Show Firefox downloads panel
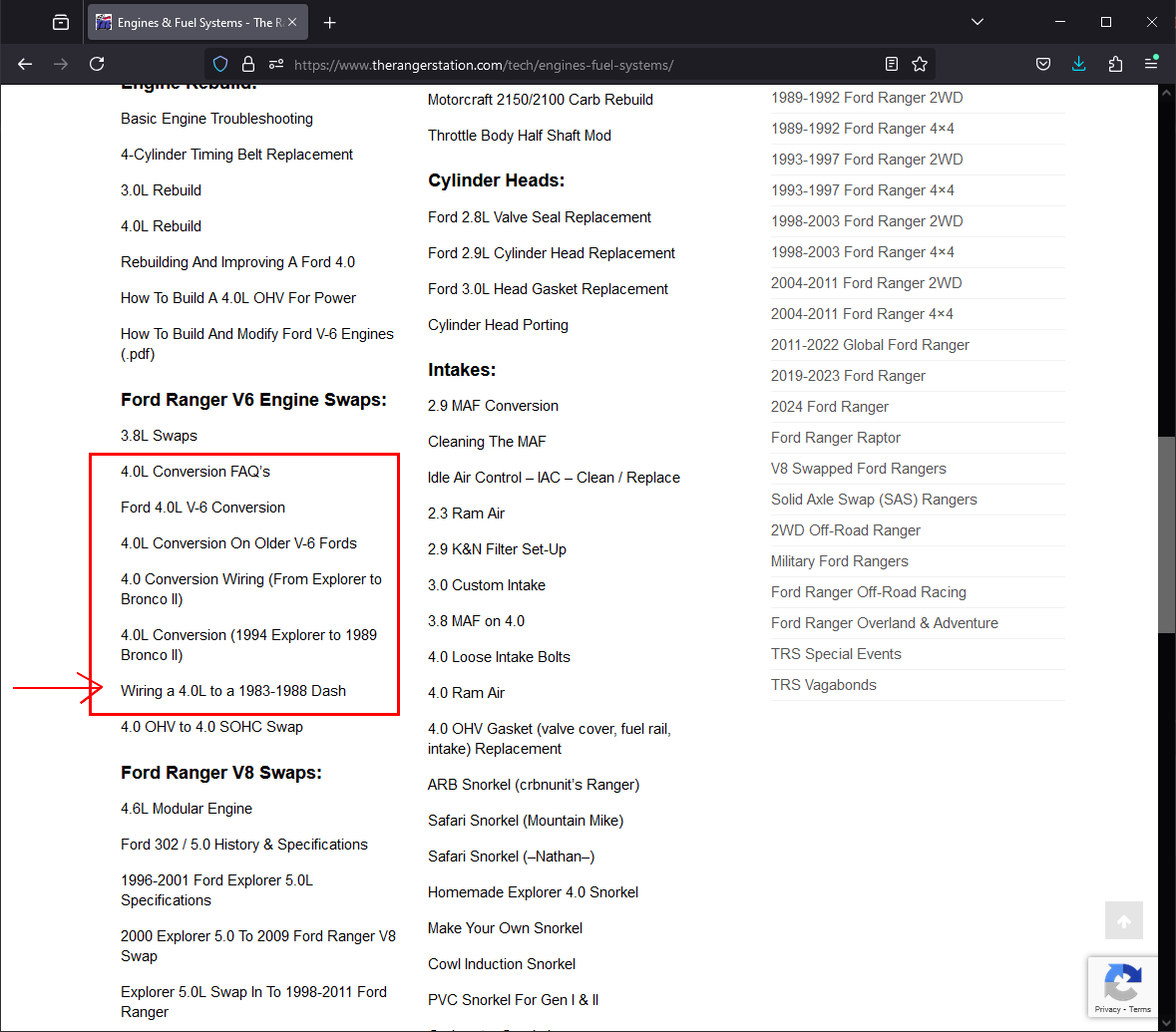Image resolution: width=1176 pixels, height=1032 pixels. [1079, 65]
